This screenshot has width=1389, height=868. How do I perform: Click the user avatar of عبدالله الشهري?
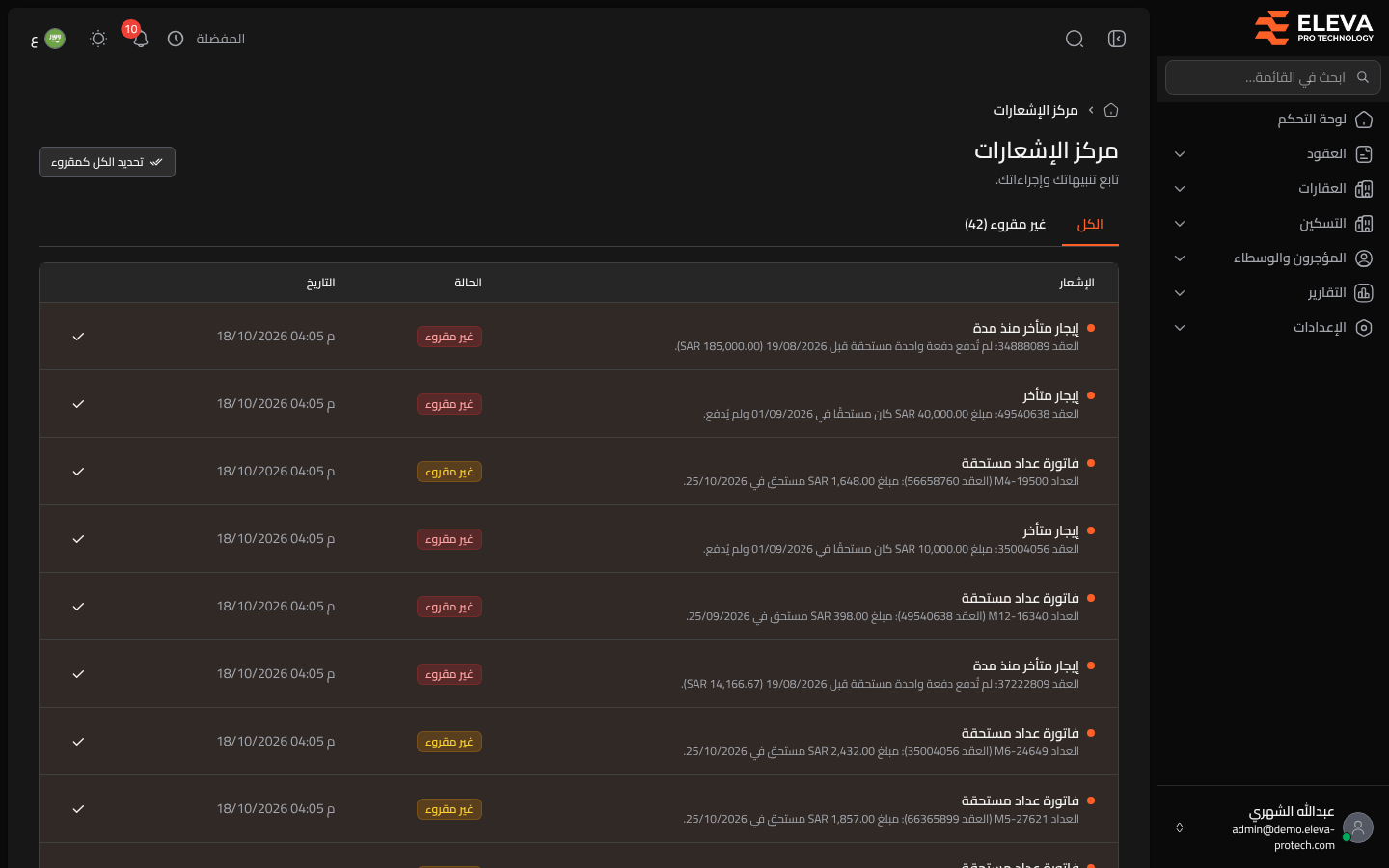tap(1358, 827)
